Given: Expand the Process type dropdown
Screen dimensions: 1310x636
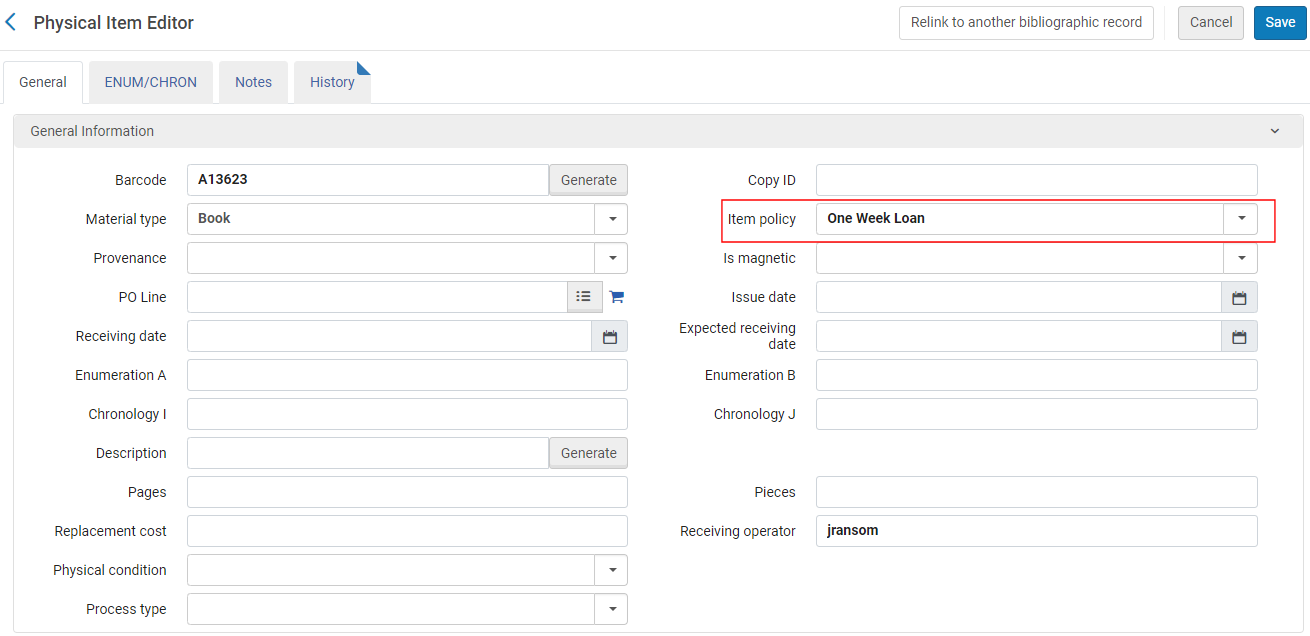Looking at the screenshot, I should click(x=611, y=609).
